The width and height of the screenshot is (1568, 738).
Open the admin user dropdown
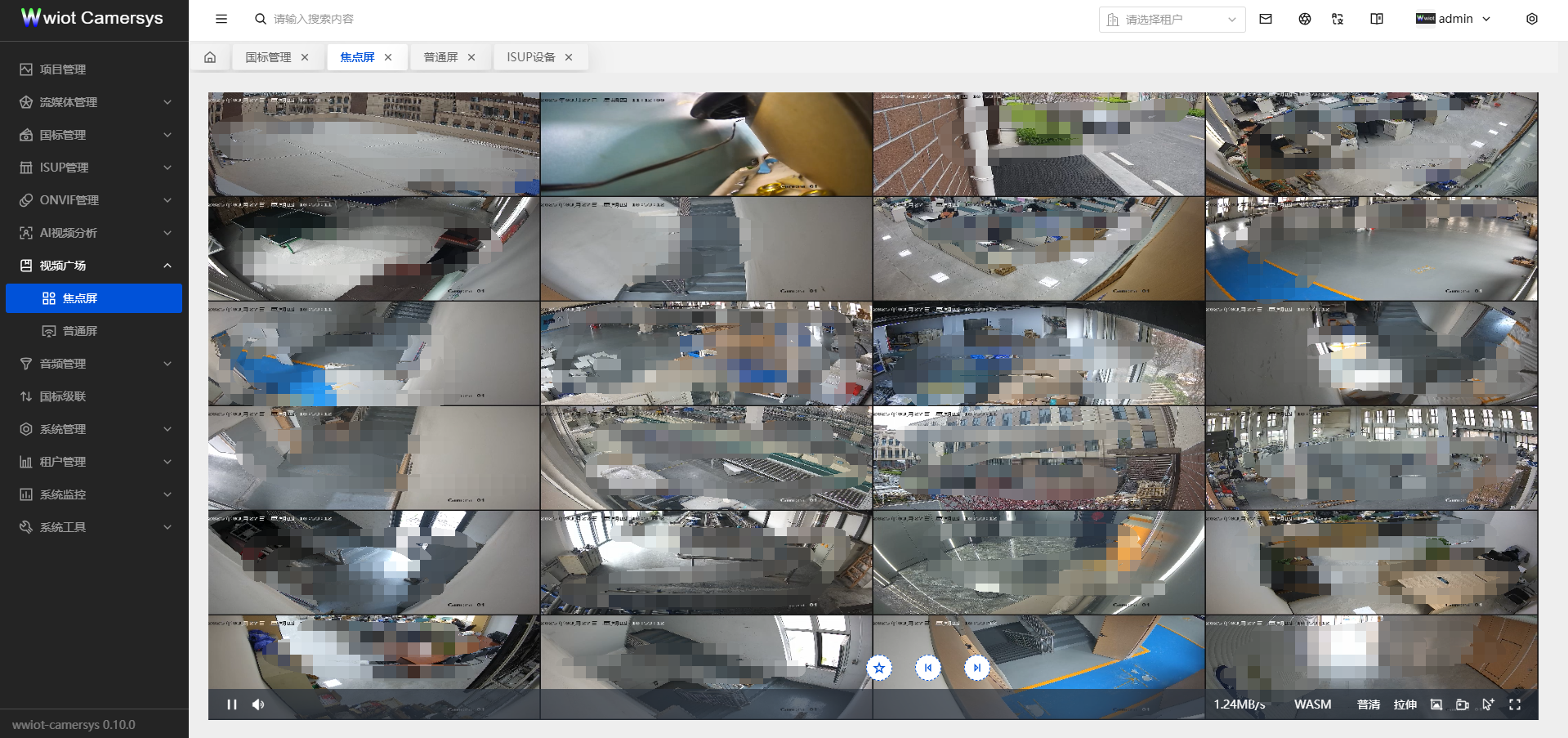click(1454, 19)
